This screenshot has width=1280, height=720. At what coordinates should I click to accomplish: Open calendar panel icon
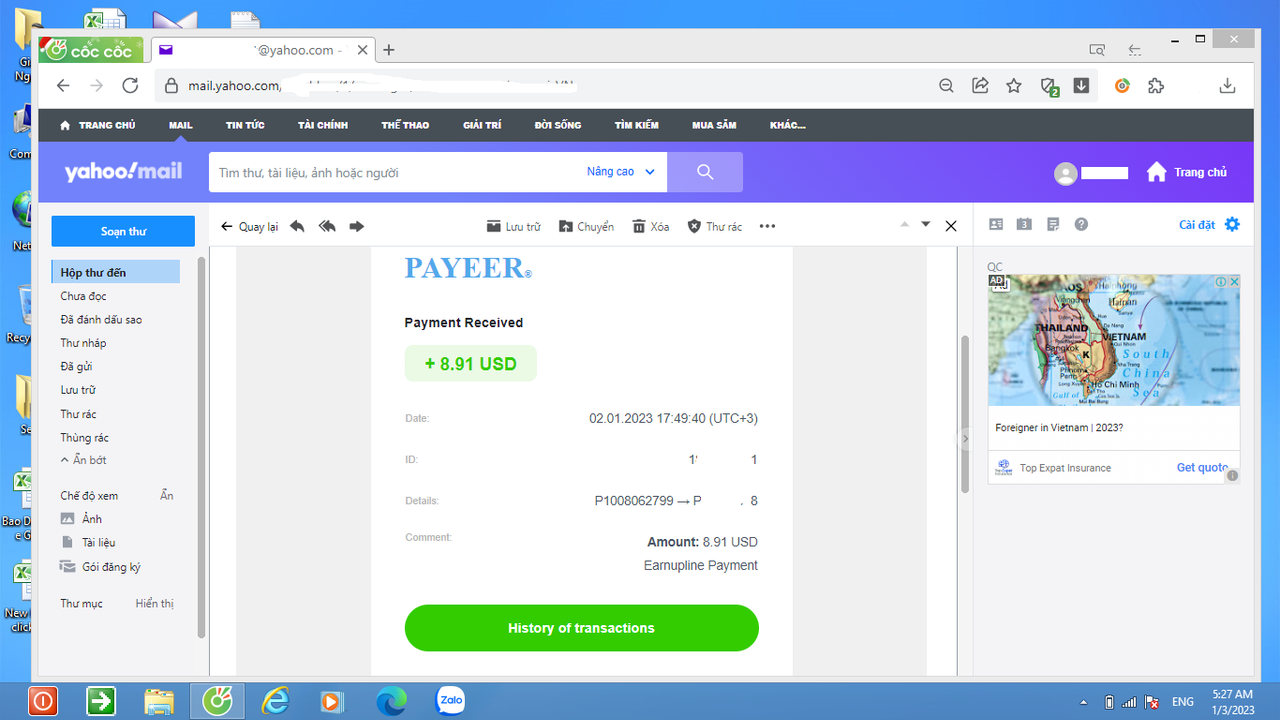click(x=1024, y=225)
